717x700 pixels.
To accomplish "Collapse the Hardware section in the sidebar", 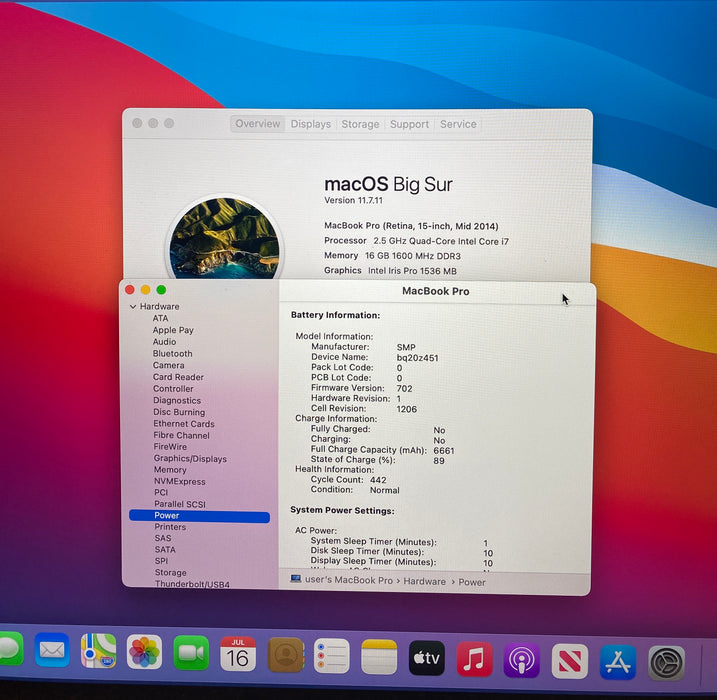I will point(133,307).
